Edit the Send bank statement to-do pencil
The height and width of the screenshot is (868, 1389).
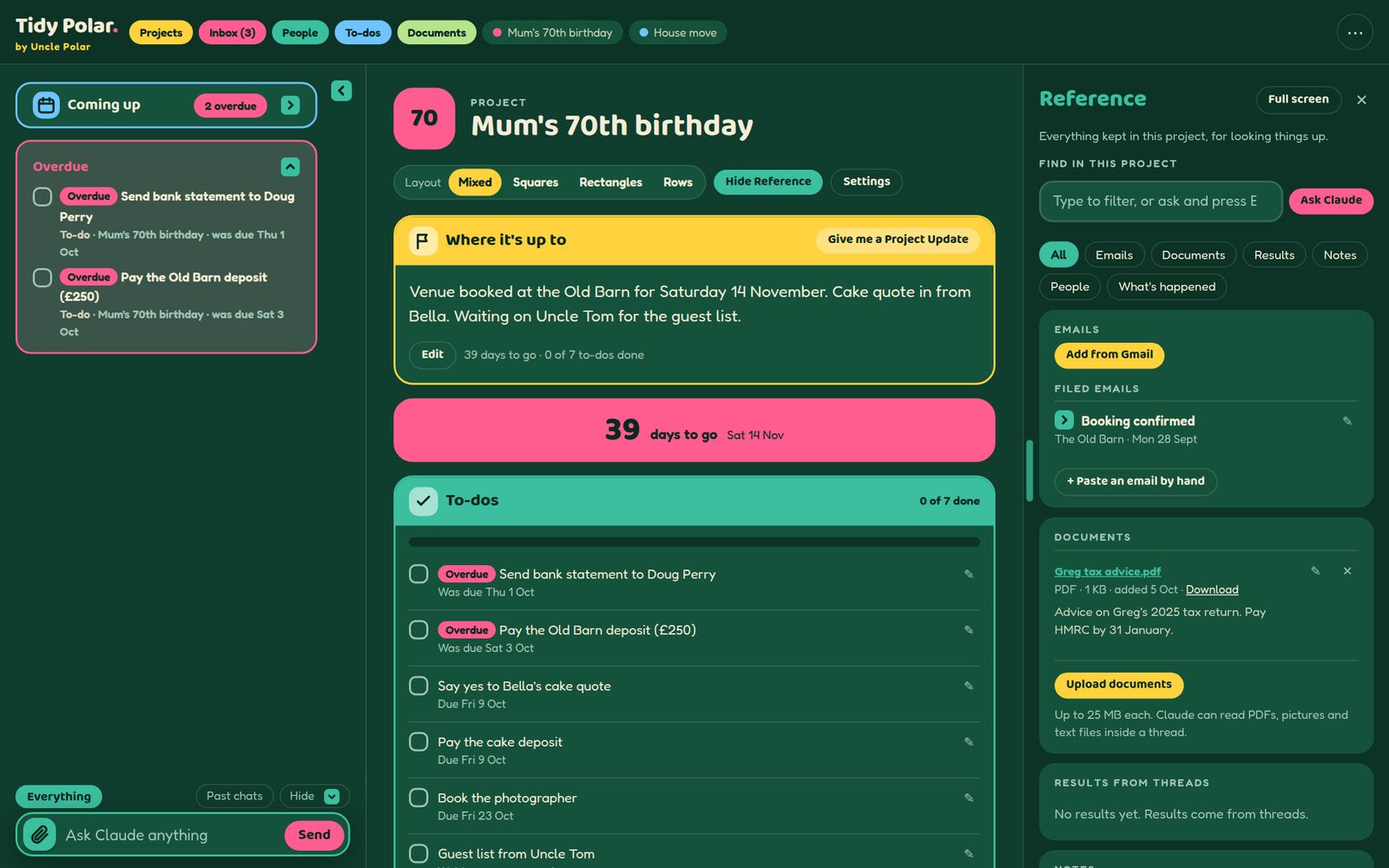coord(969,575)
